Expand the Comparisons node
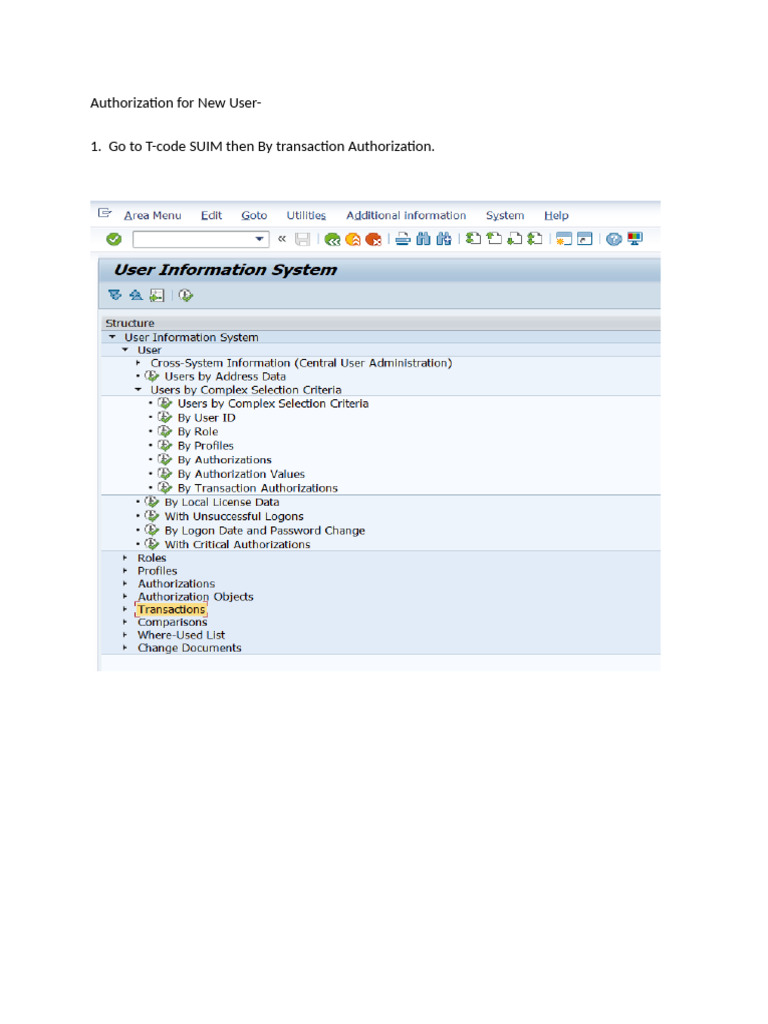The height and width of the screenshot is (1024, 768). [125, 622]
